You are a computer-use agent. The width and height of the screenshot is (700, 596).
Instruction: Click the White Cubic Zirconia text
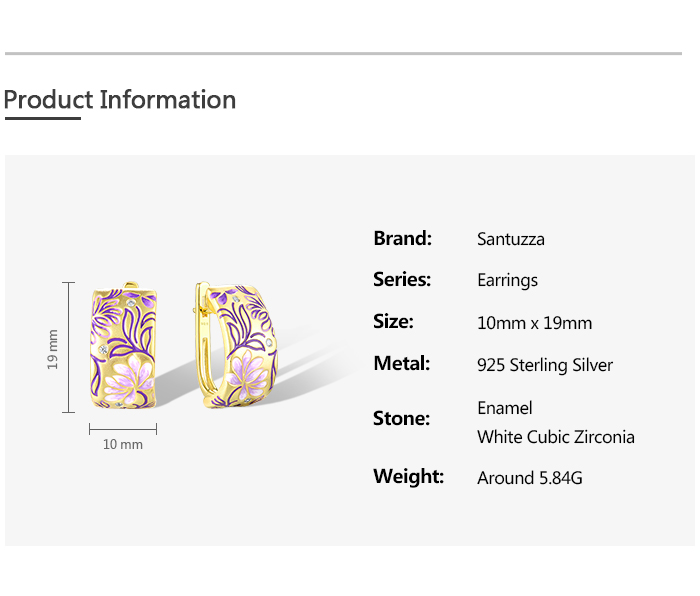pos(555,437)
